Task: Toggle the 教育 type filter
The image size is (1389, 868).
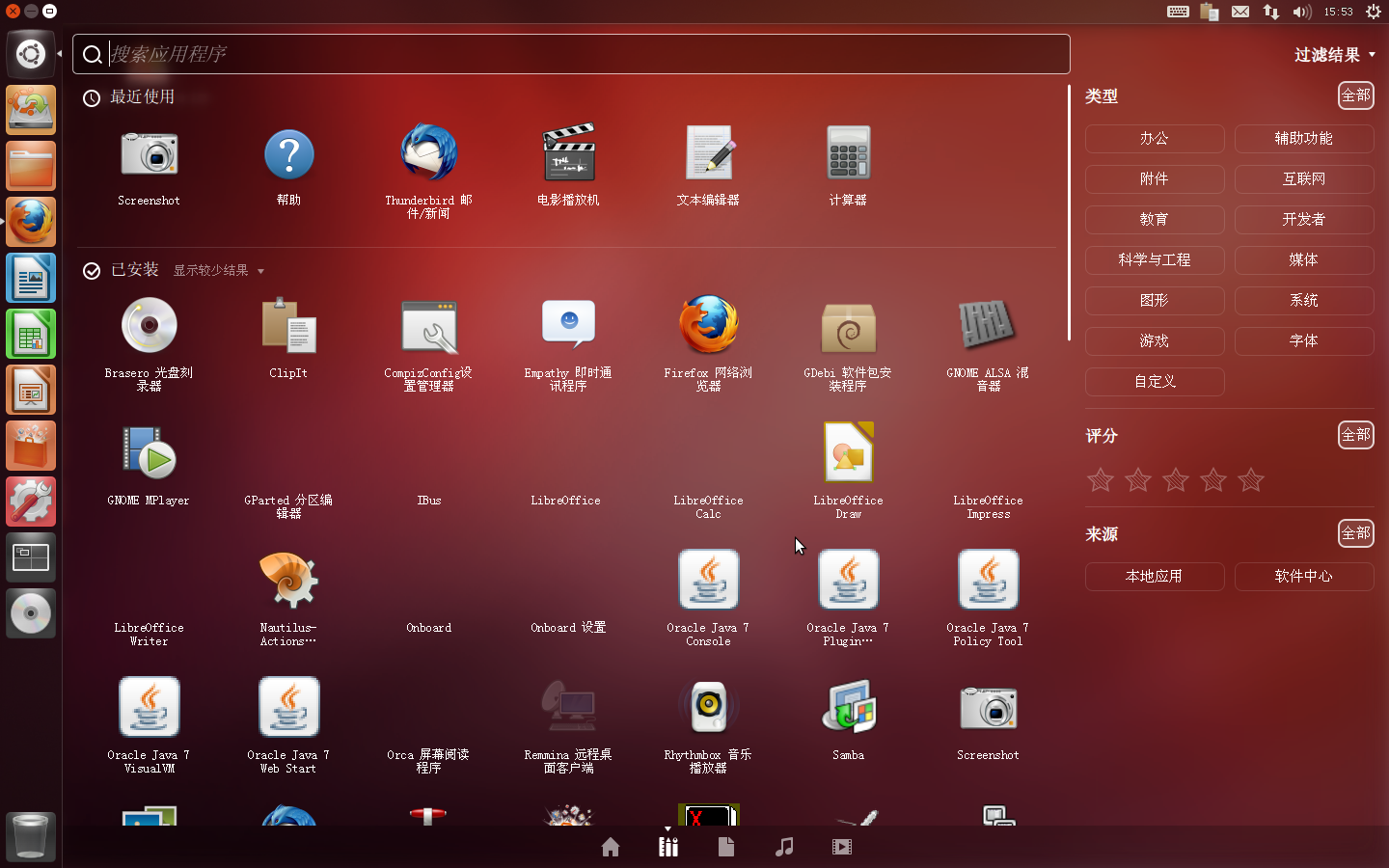Action: tap(1155, 220)
